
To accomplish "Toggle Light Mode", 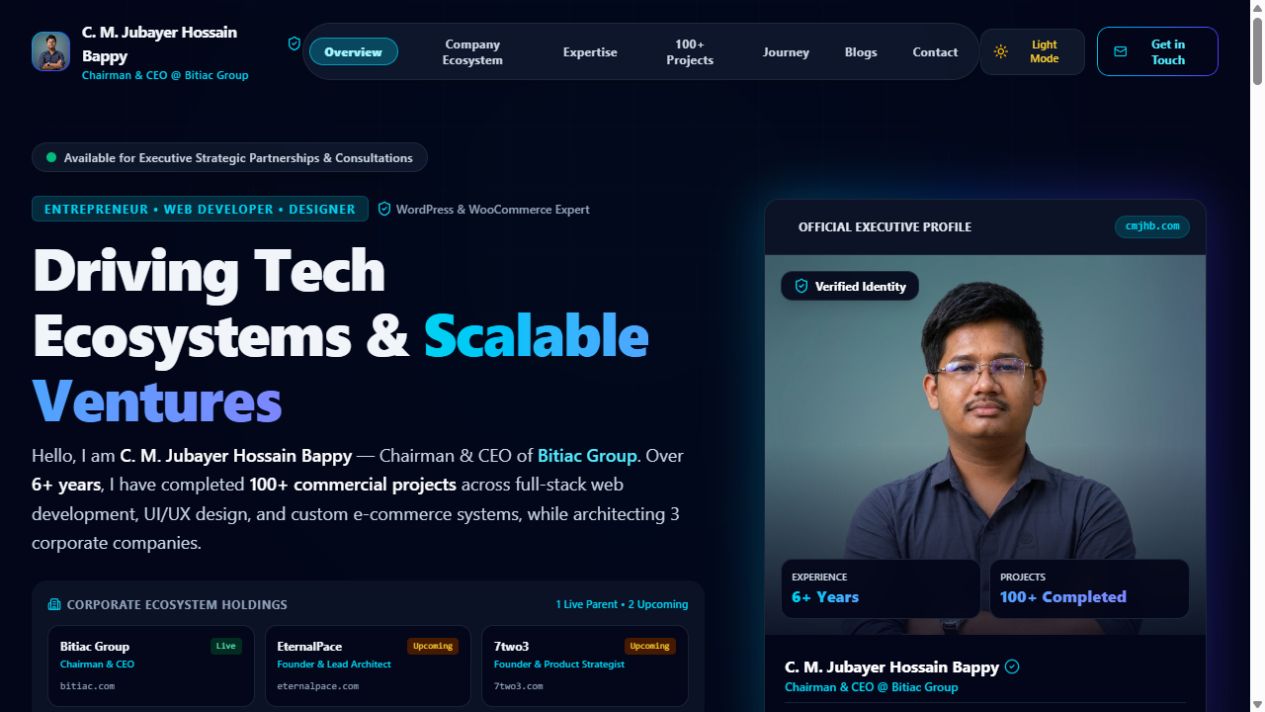I will (x=1032, y=52).
